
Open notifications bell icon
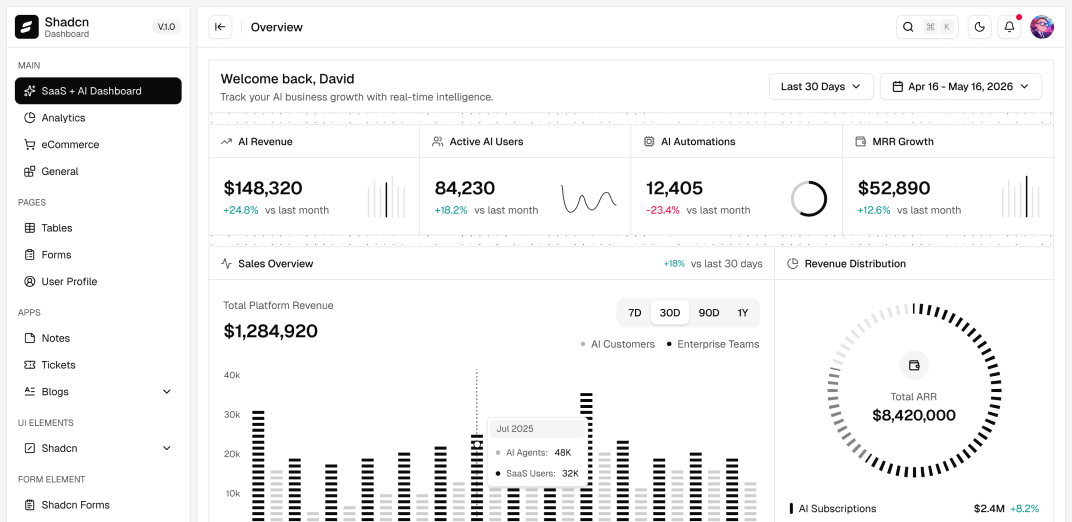(x=1009, y=27)
